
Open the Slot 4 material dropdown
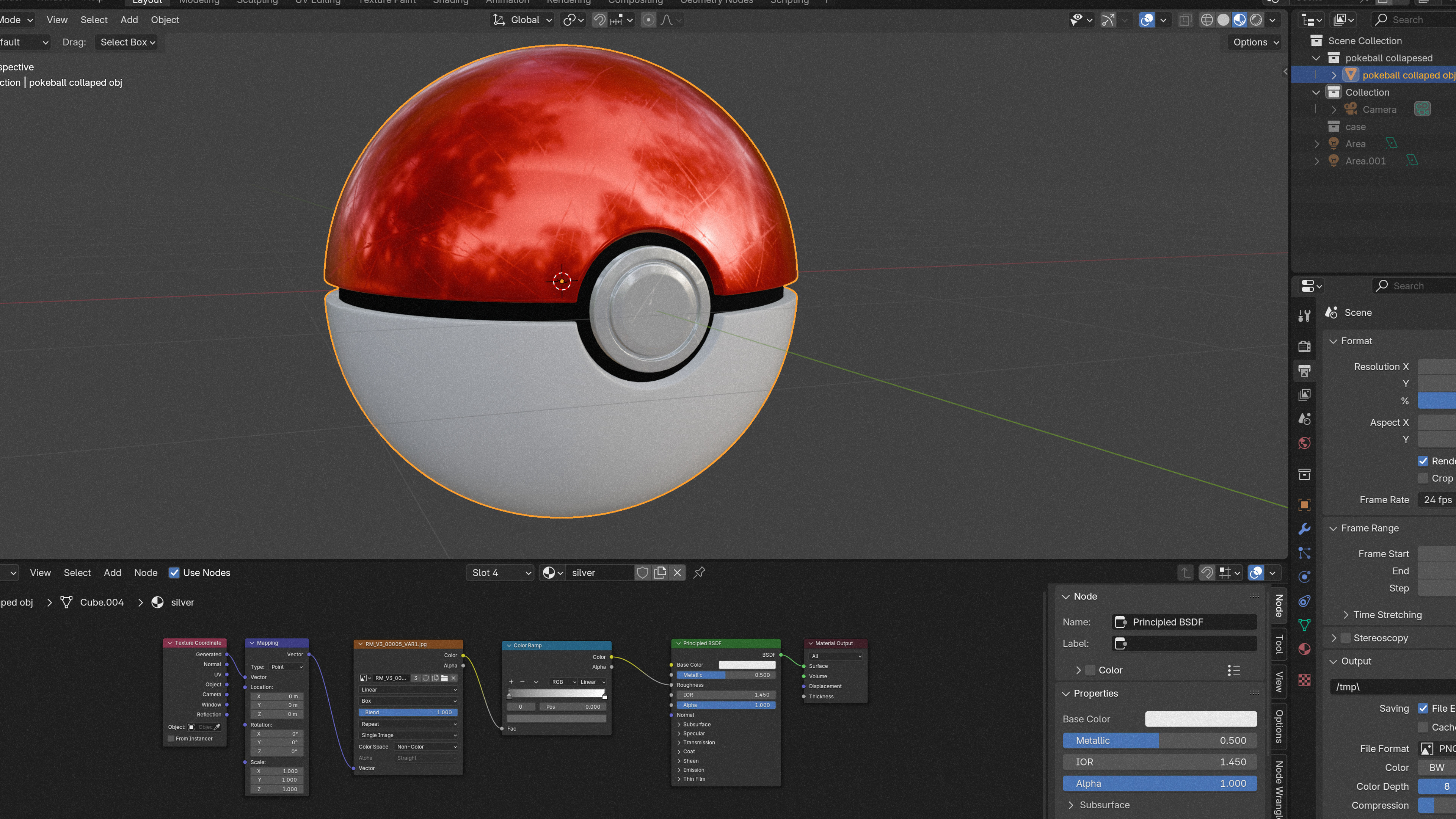click(x=500, y=573)
